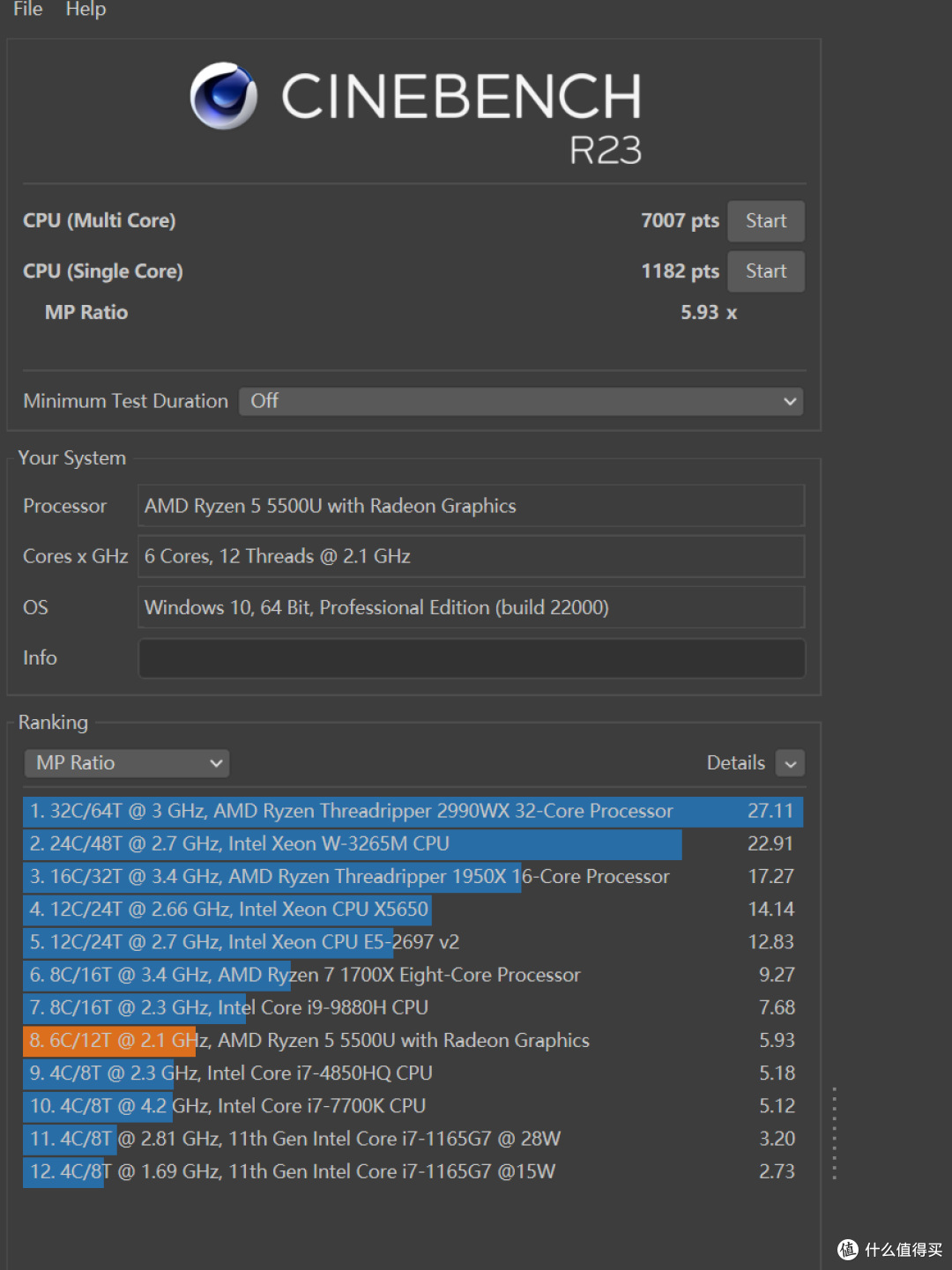Select the i7-1165G7 @ 28W ranking row
This screenshot has height=1270, width=952.
(413, 1139)
